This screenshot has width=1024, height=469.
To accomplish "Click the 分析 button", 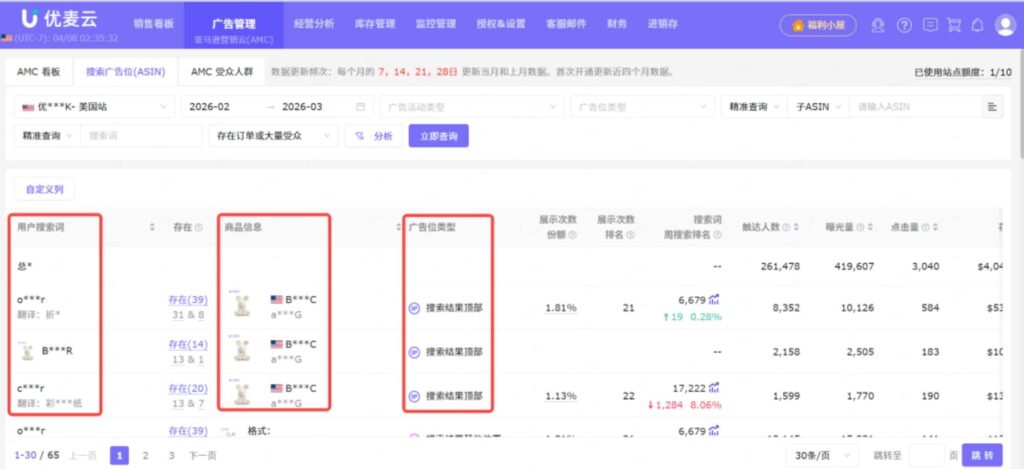I will (x=374, y=136).
